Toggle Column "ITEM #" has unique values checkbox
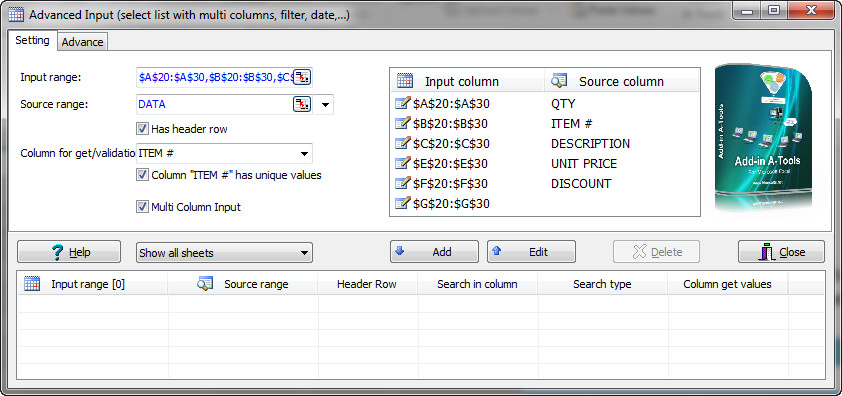The width and height of the screenshot is (842, 396). (x=142, y=175)
